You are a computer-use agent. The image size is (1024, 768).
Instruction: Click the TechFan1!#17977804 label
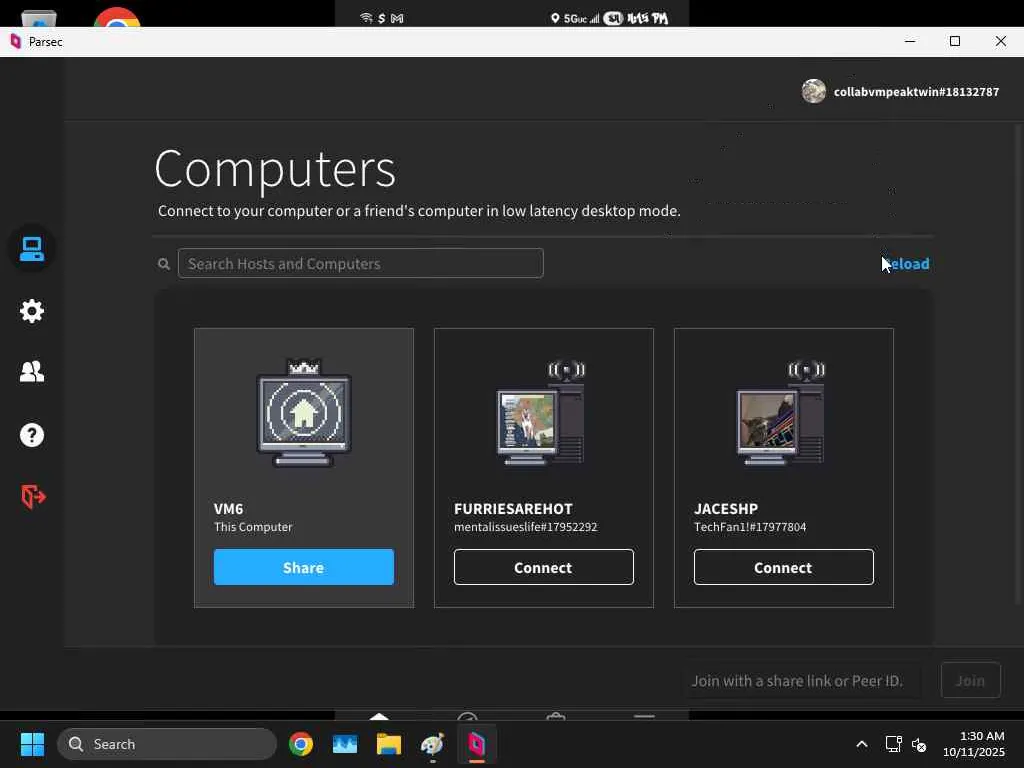coord(750,527)
